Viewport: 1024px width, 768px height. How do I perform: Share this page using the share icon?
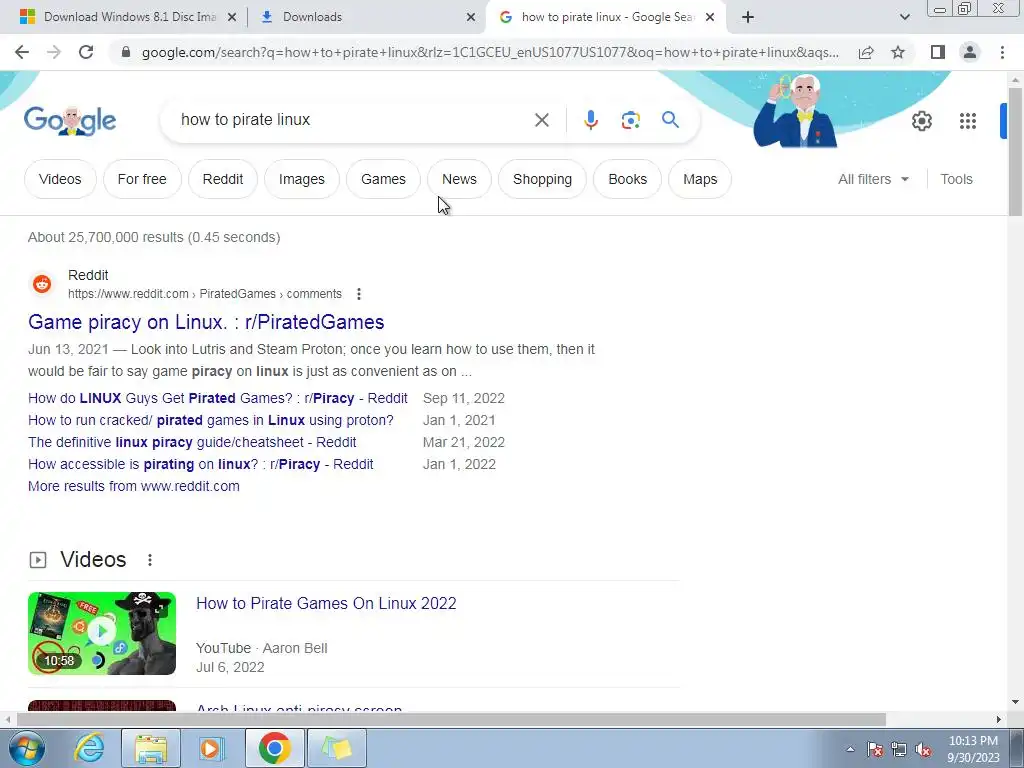pos(866,52)
